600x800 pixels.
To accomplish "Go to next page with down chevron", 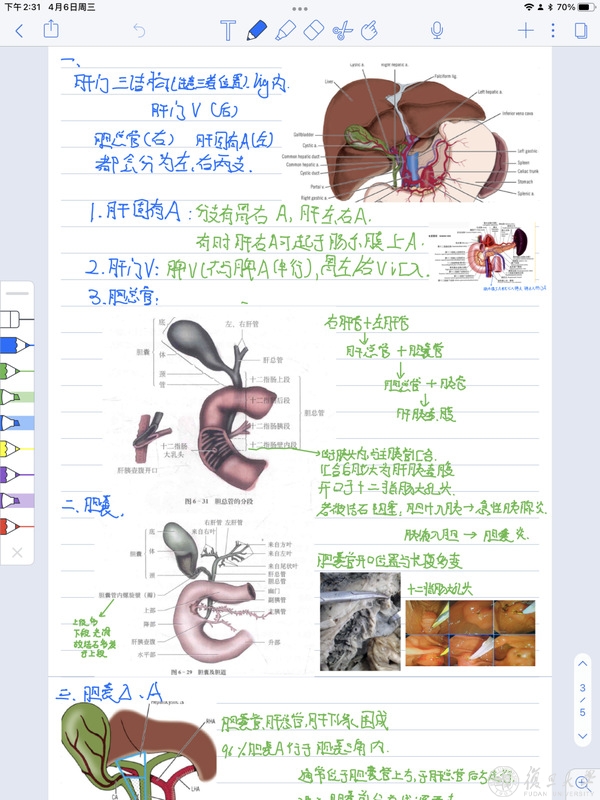I will click(582, 736).
